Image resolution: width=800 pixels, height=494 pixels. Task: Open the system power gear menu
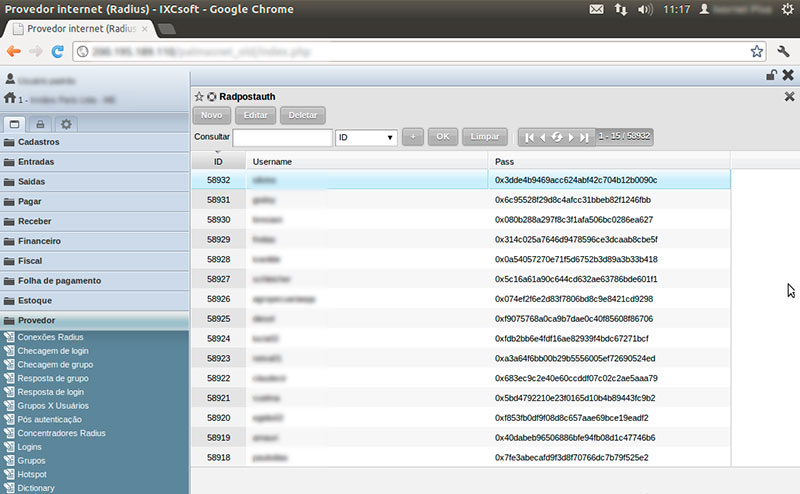(788, 9)
